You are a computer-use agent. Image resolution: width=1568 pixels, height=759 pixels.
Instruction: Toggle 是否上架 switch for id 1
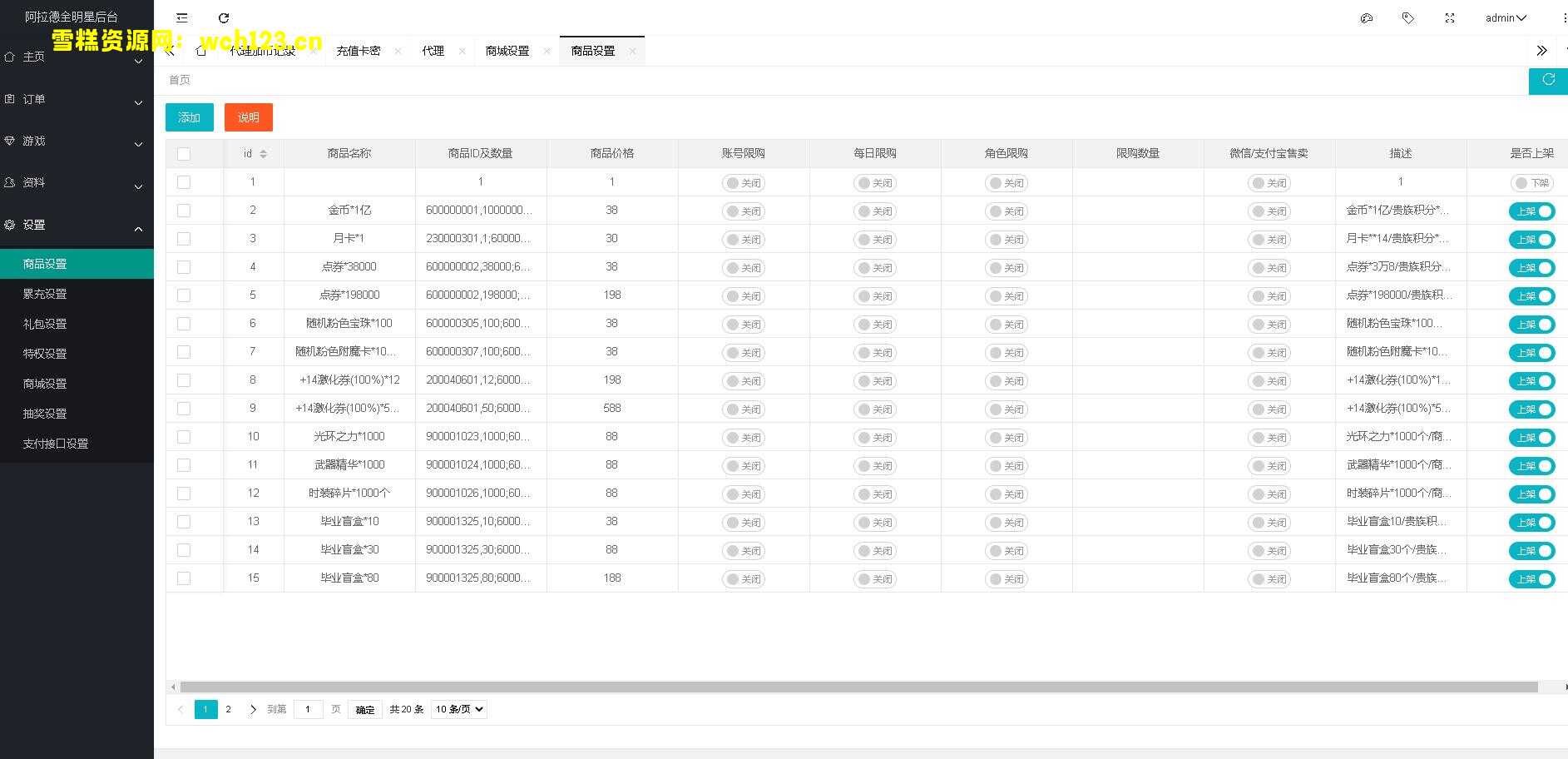pos(1532,183)
